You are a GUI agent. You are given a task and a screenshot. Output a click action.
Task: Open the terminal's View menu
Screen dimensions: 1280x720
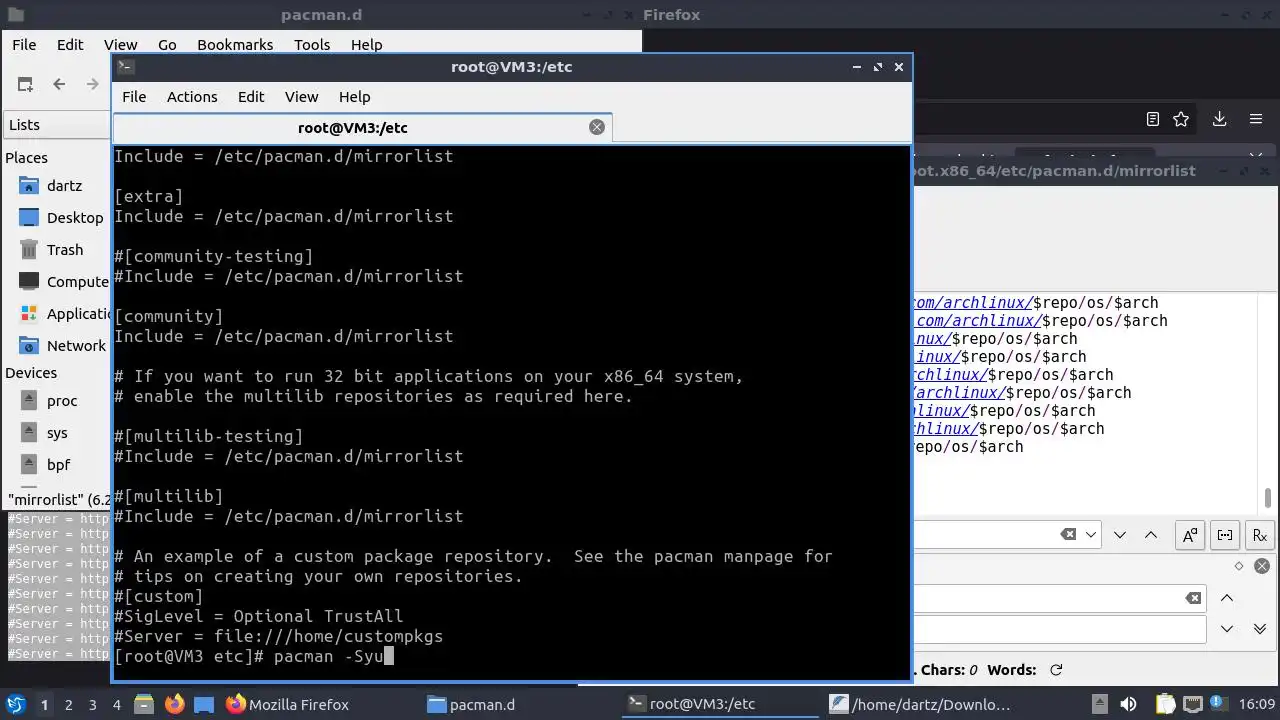coord(301,97)
